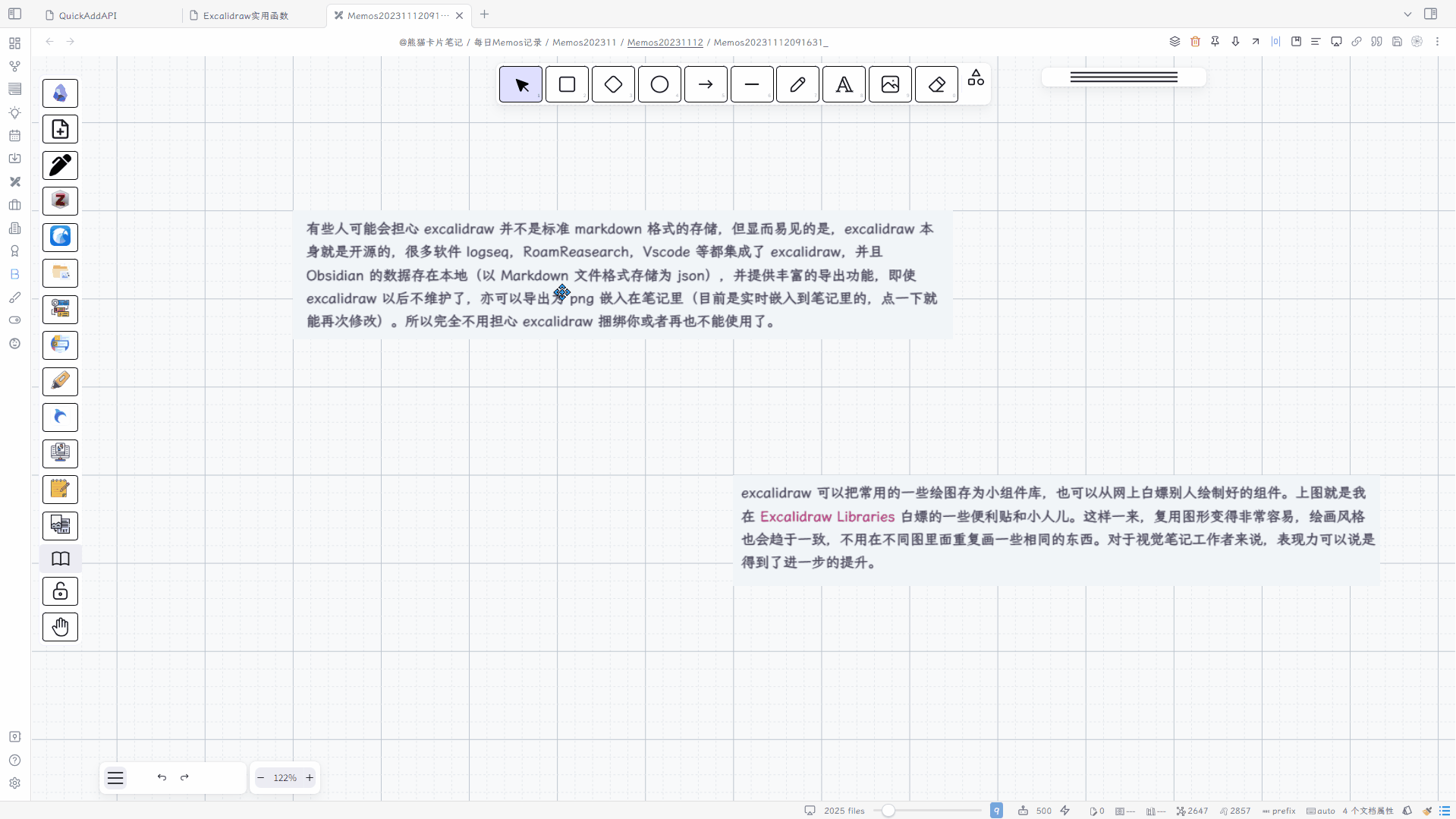Open graph view icon in left ribbon
Screen dimensions: 1456x819
15,67
